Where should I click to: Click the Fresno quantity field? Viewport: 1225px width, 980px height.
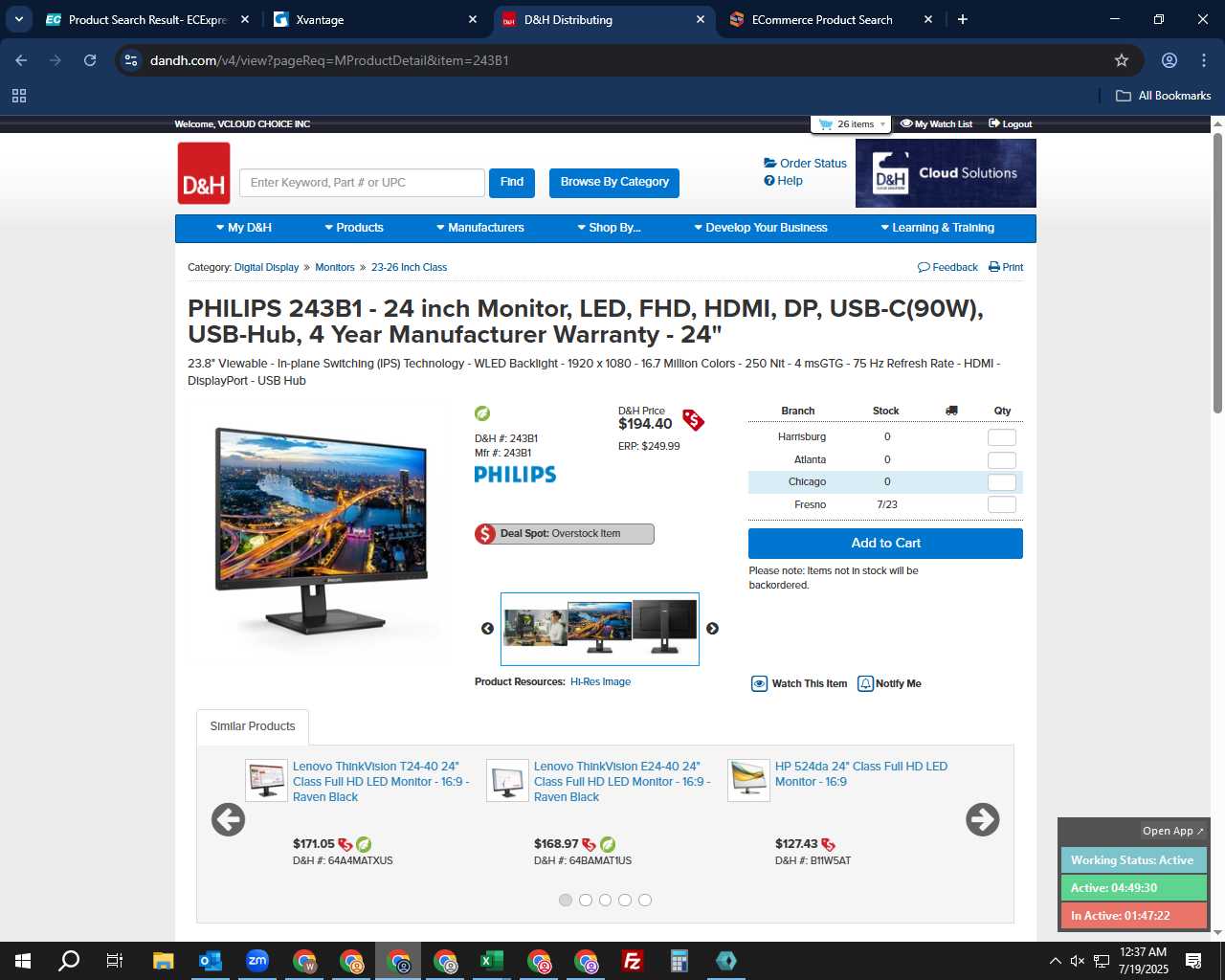tap(1001, 504)
